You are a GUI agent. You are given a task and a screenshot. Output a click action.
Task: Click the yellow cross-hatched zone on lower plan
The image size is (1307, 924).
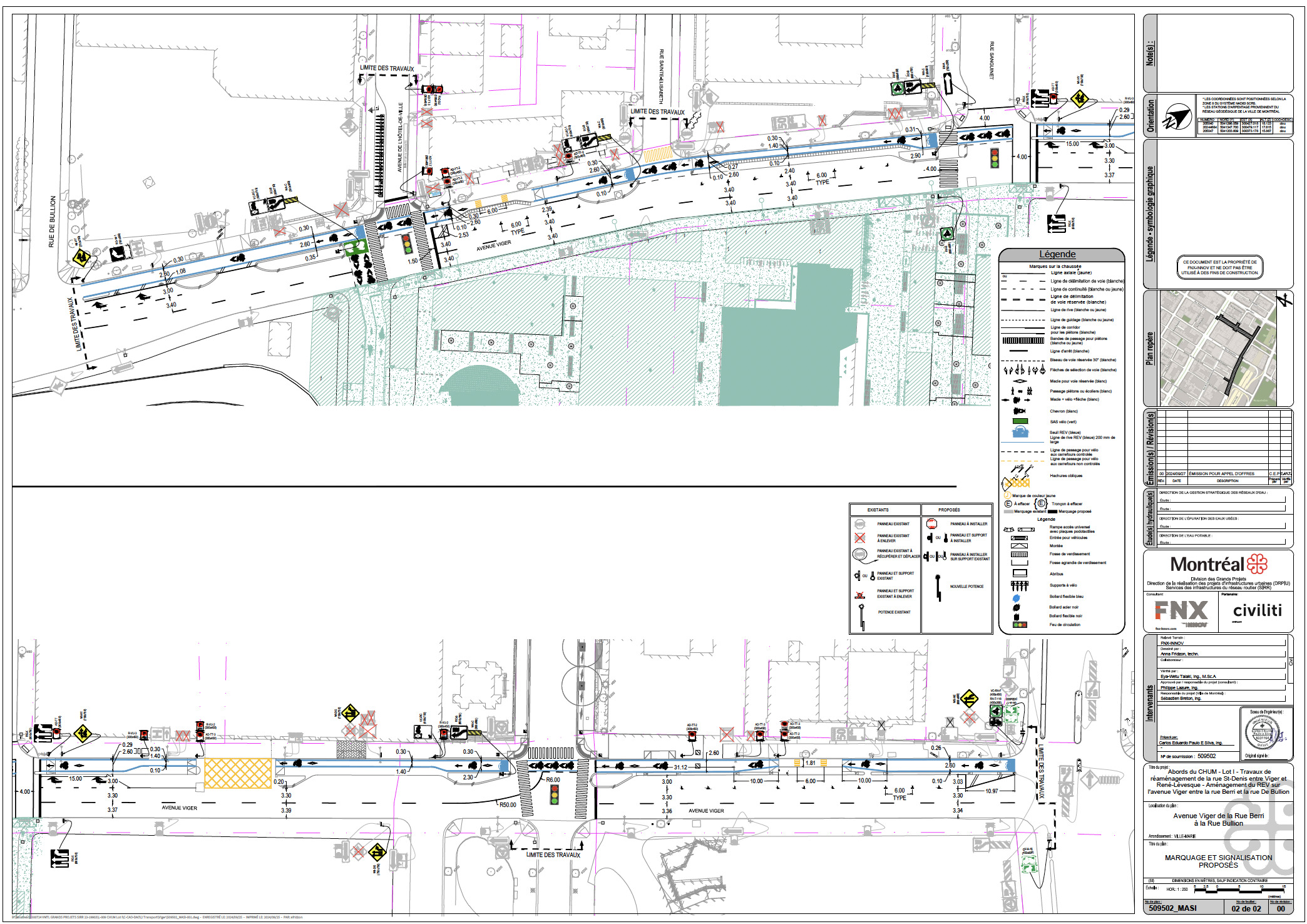pyautogui.click(x=238, y=774)
